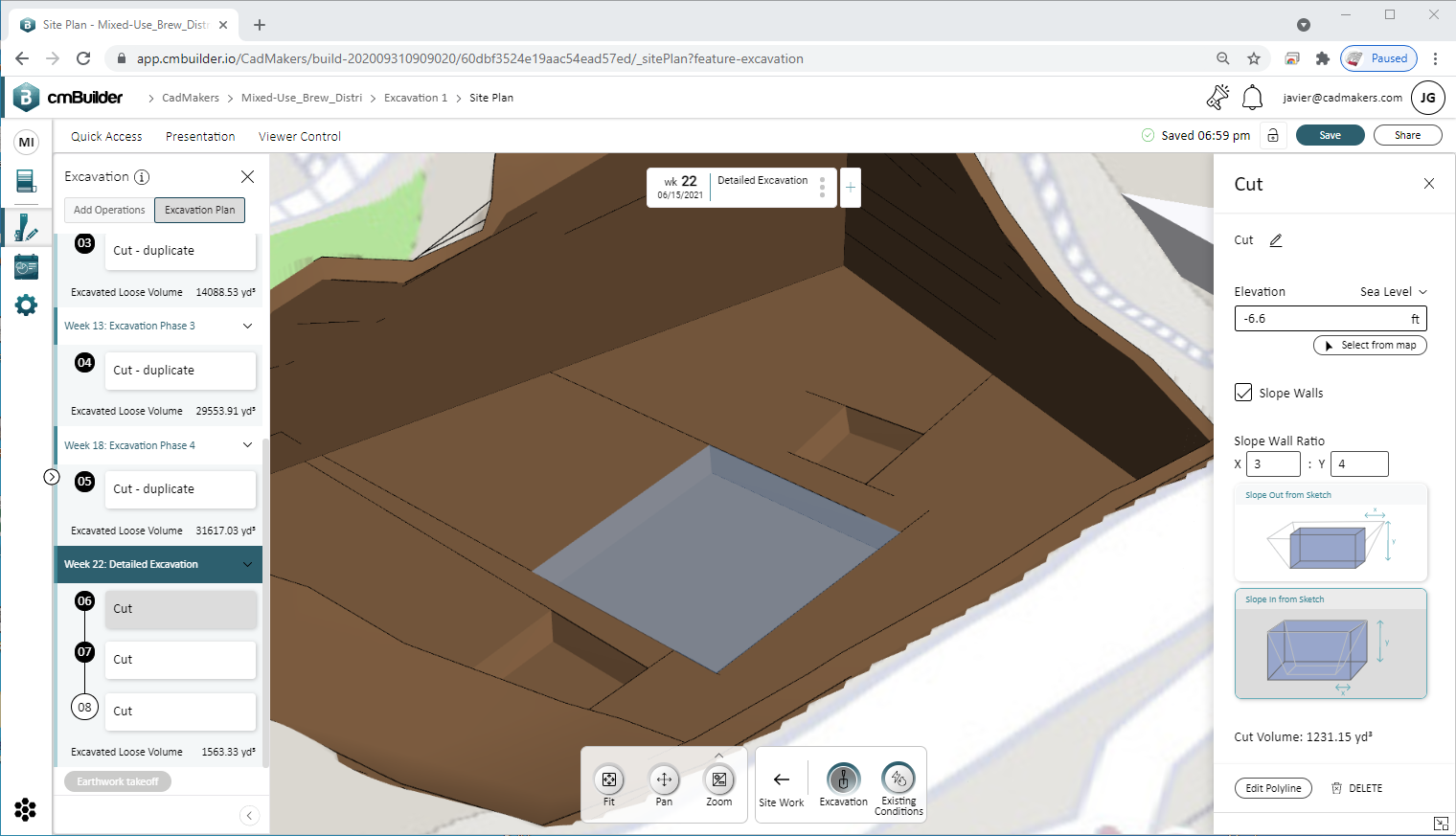The height and width of the screenshot is (836, 1456).
Task: Click the circled arrow beside step 05
Action: [x=52, y=477]
